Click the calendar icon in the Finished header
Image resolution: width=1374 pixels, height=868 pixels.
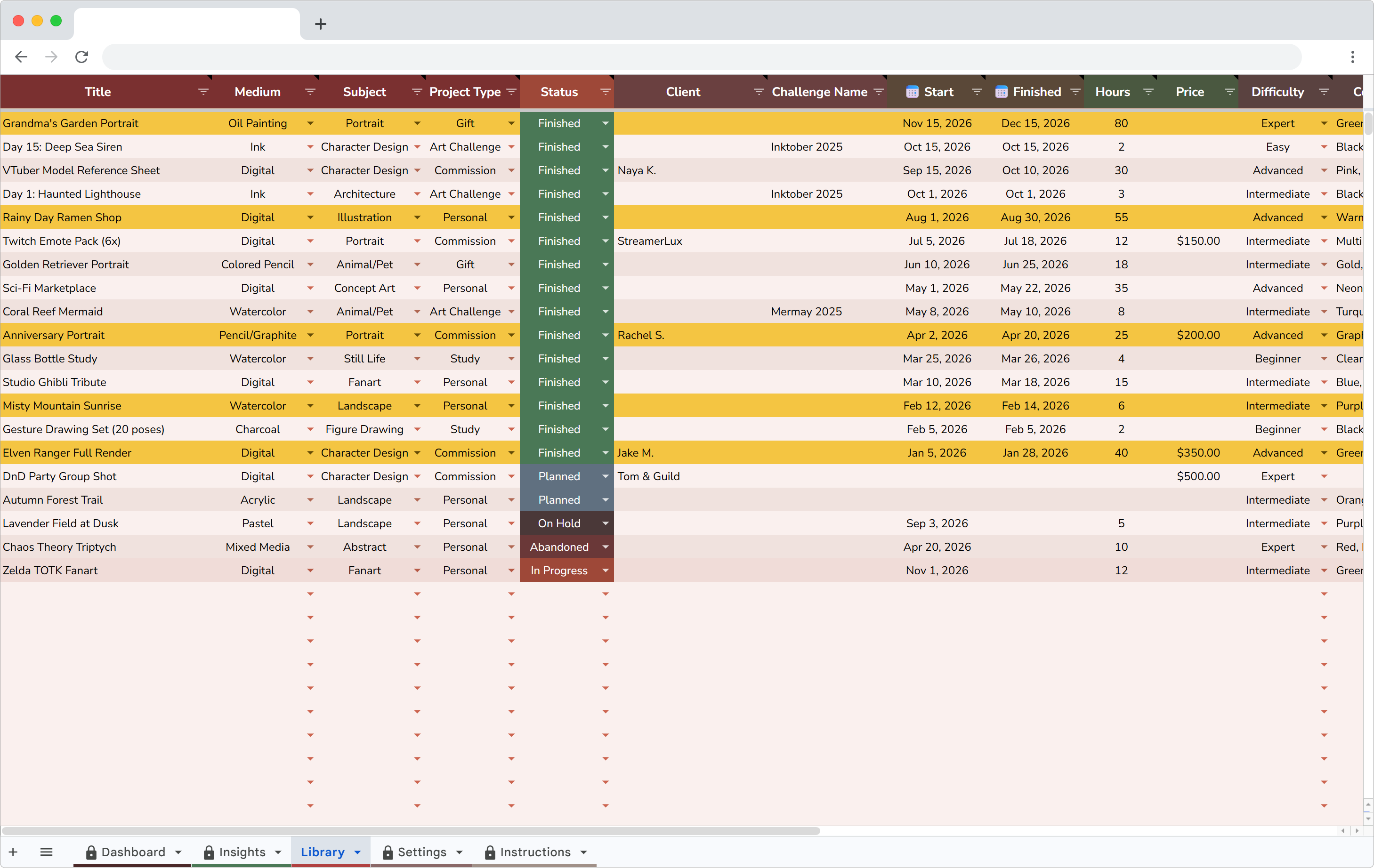(x=1002, y=91)
